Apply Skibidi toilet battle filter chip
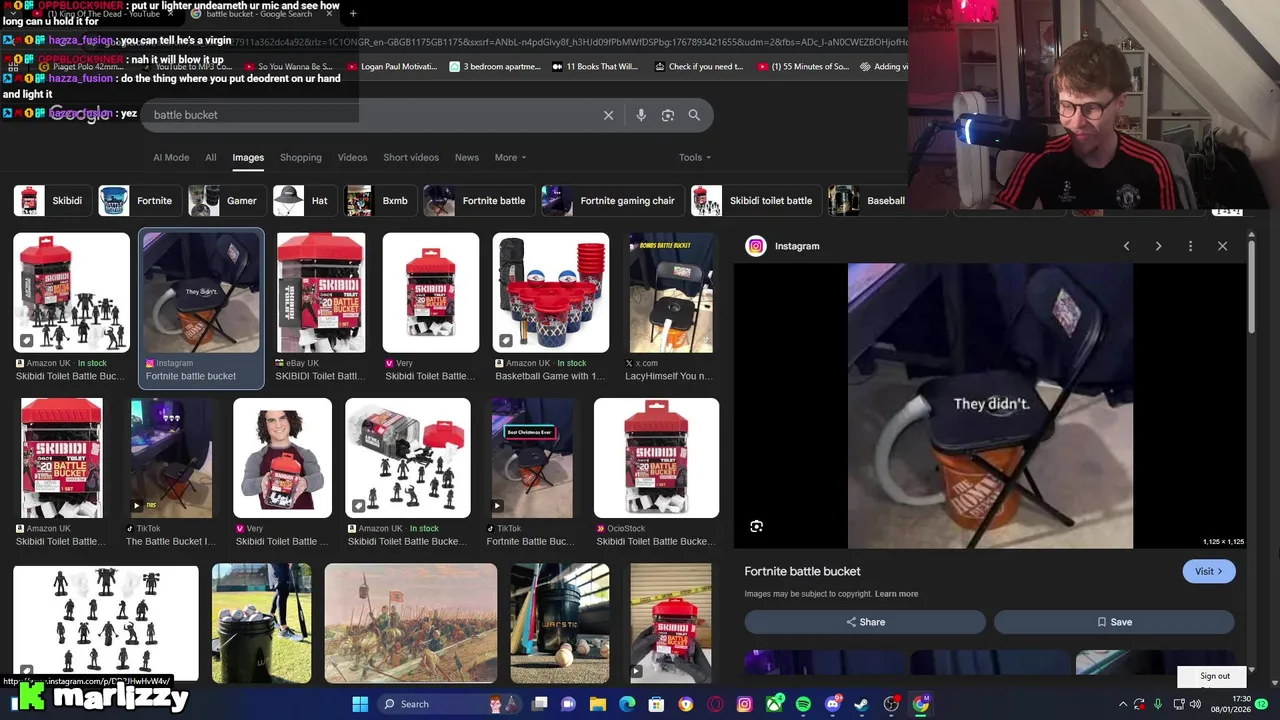Image resolution: width=1280 pixels, height=720 pixels. 756,201
